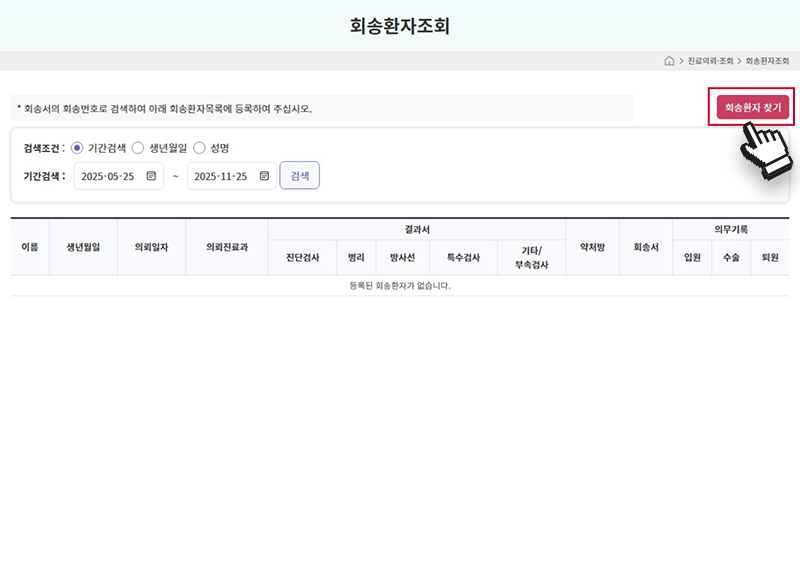Viewport: 800px width, 580px height.
Task: Click the home icon in breadcrumb
Action: [x=669, y=61]
